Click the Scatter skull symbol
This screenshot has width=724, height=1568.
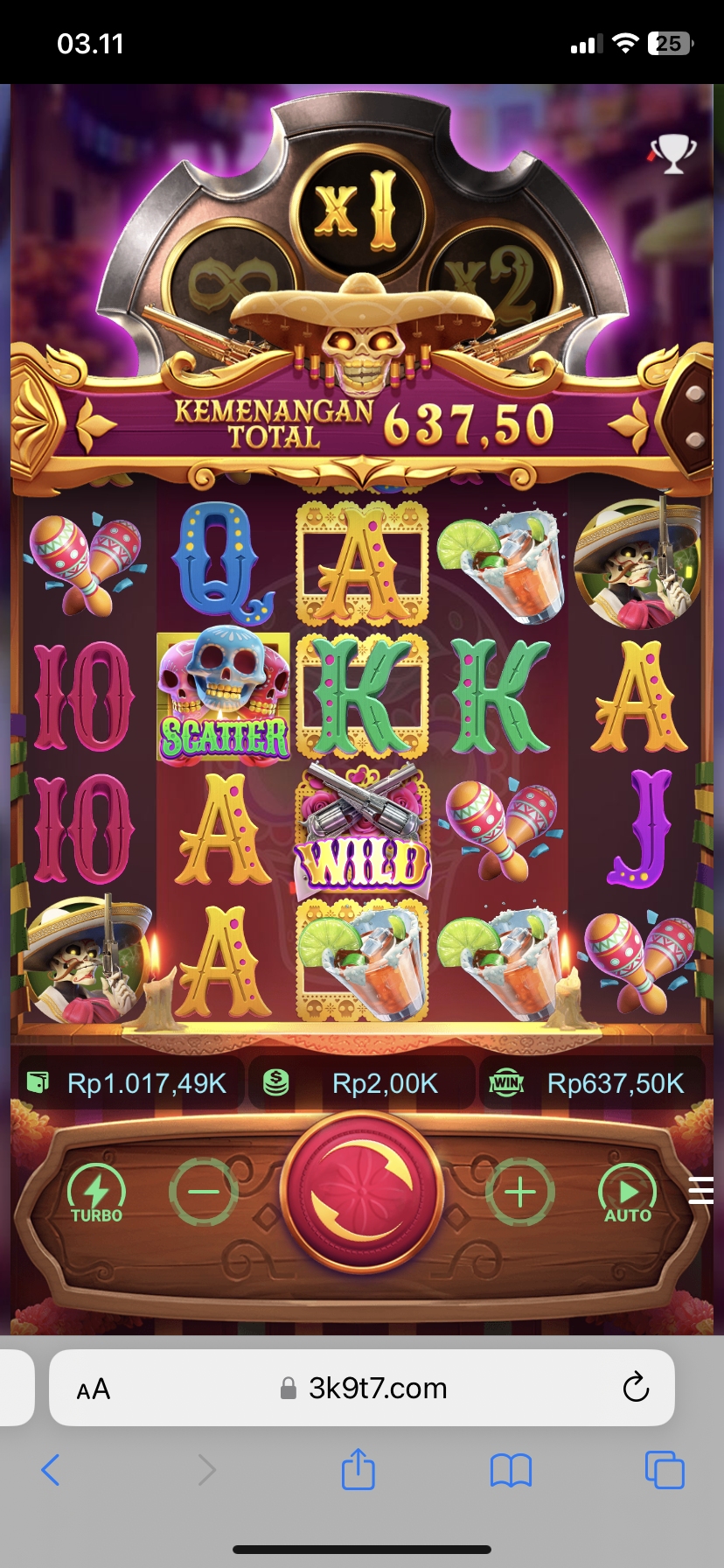pos(224,696)
